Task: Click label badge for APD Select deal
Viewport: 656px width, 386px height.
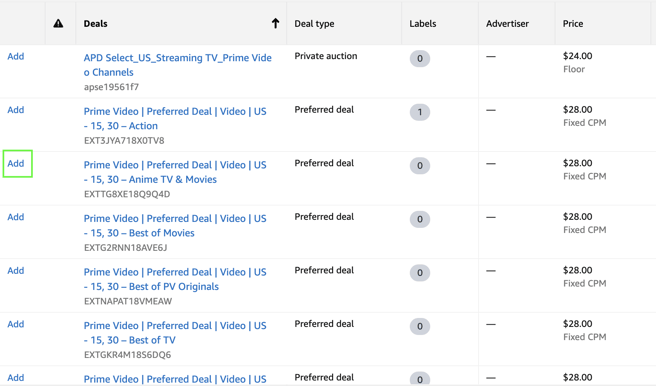Action: tap(420, 59)
